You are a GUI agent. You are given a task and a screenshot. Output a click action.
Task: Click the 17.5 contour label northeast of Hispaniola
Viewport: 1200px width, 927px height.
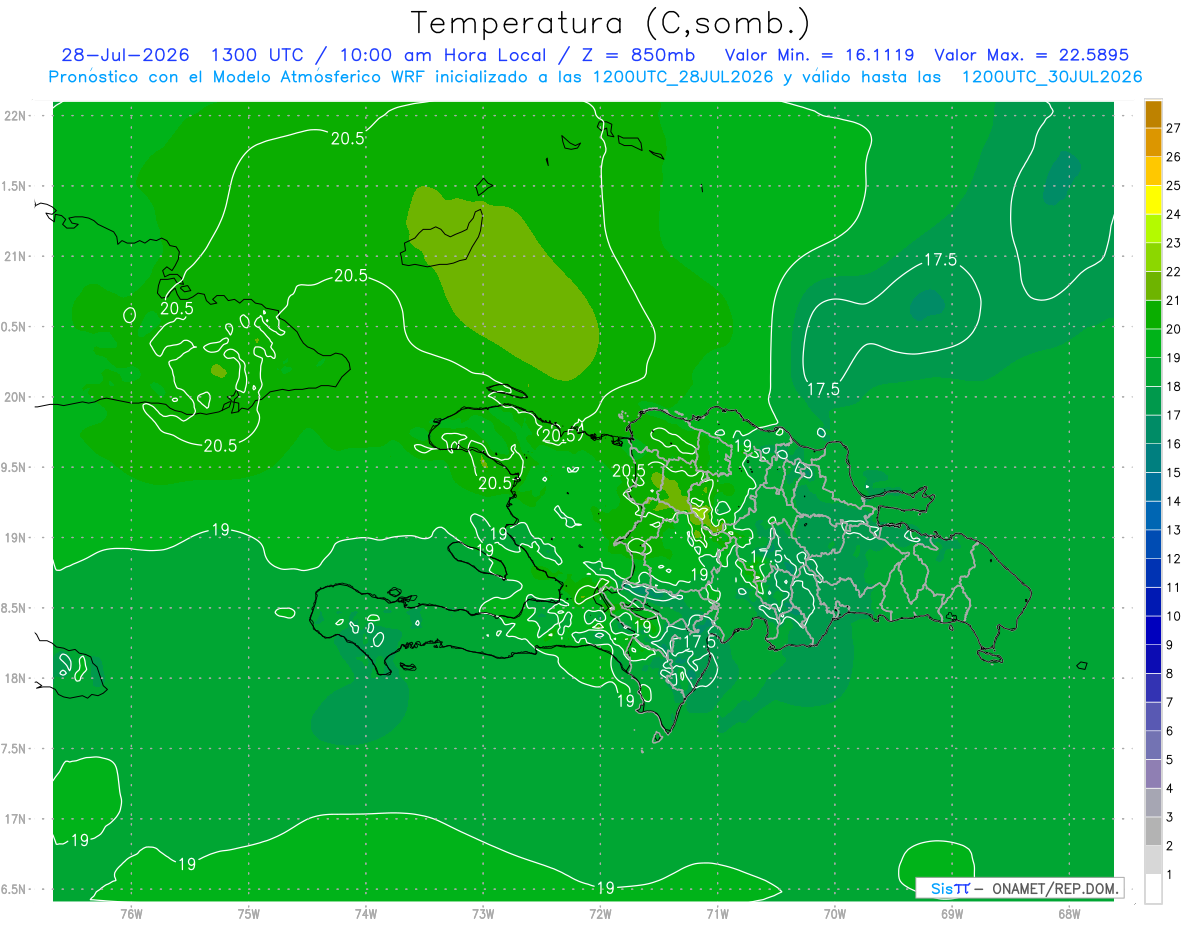point(940,260)
